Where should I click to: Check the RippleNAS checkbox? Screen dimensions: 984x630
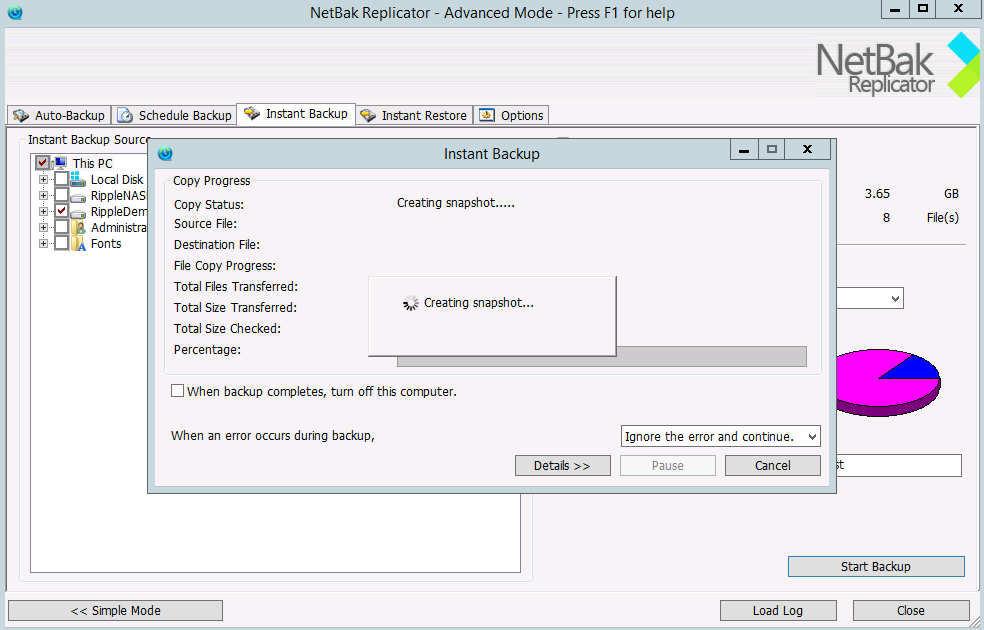(x=62, y=196)
